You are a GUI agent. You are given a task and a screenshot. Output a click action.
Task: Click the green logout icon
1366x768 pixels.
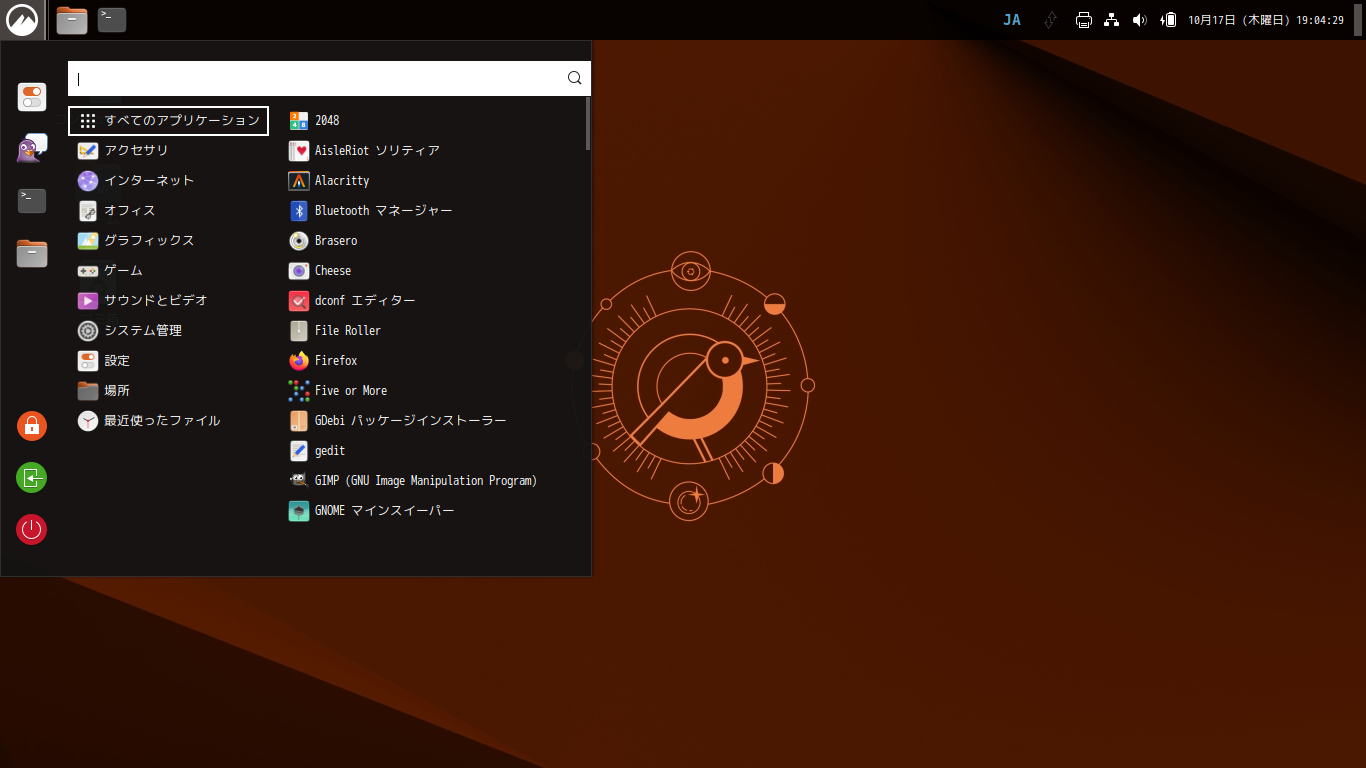(x=32, y=477)
